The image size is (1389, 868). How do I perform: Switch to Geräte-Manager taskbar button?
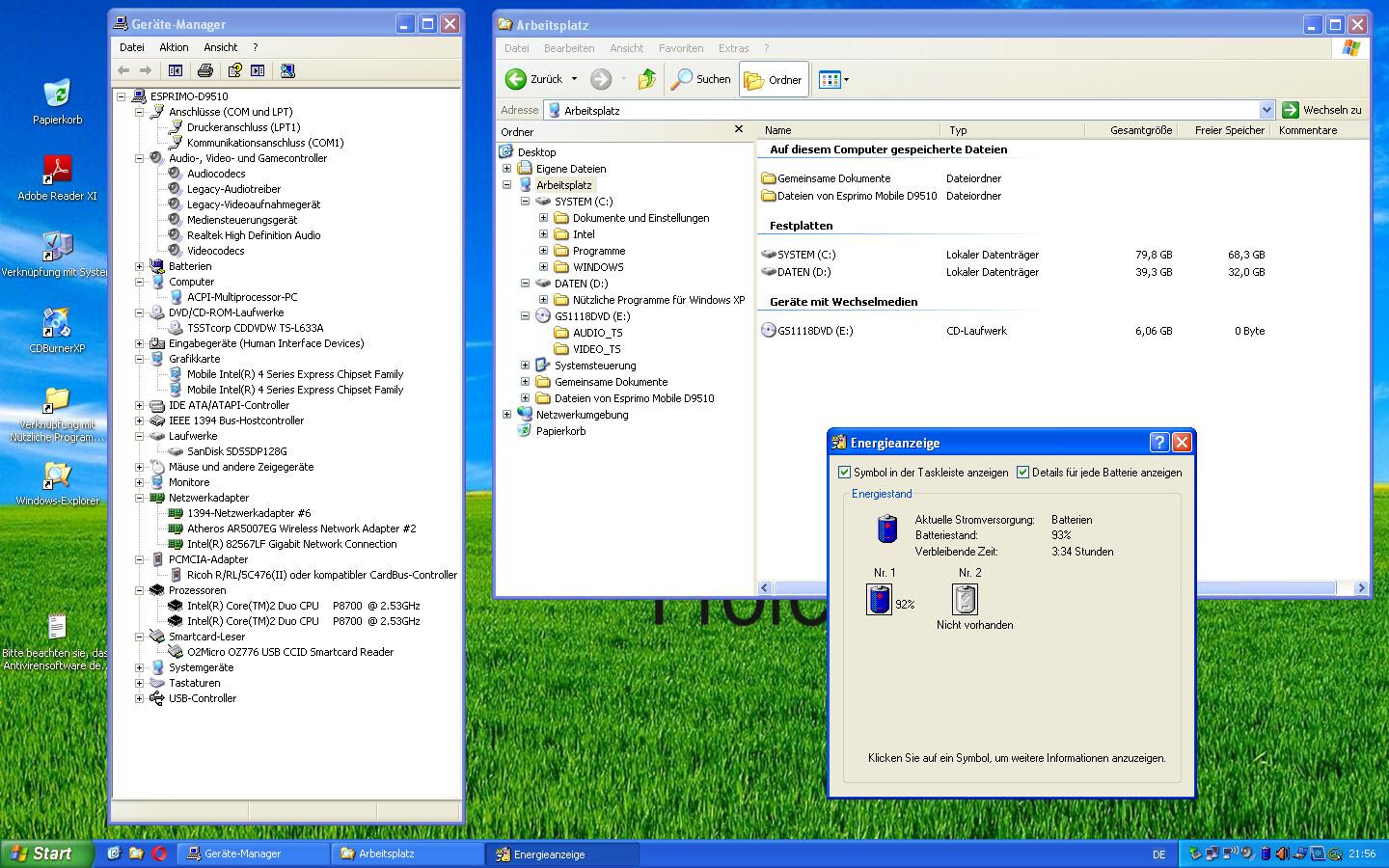click(x=253, y=854)
